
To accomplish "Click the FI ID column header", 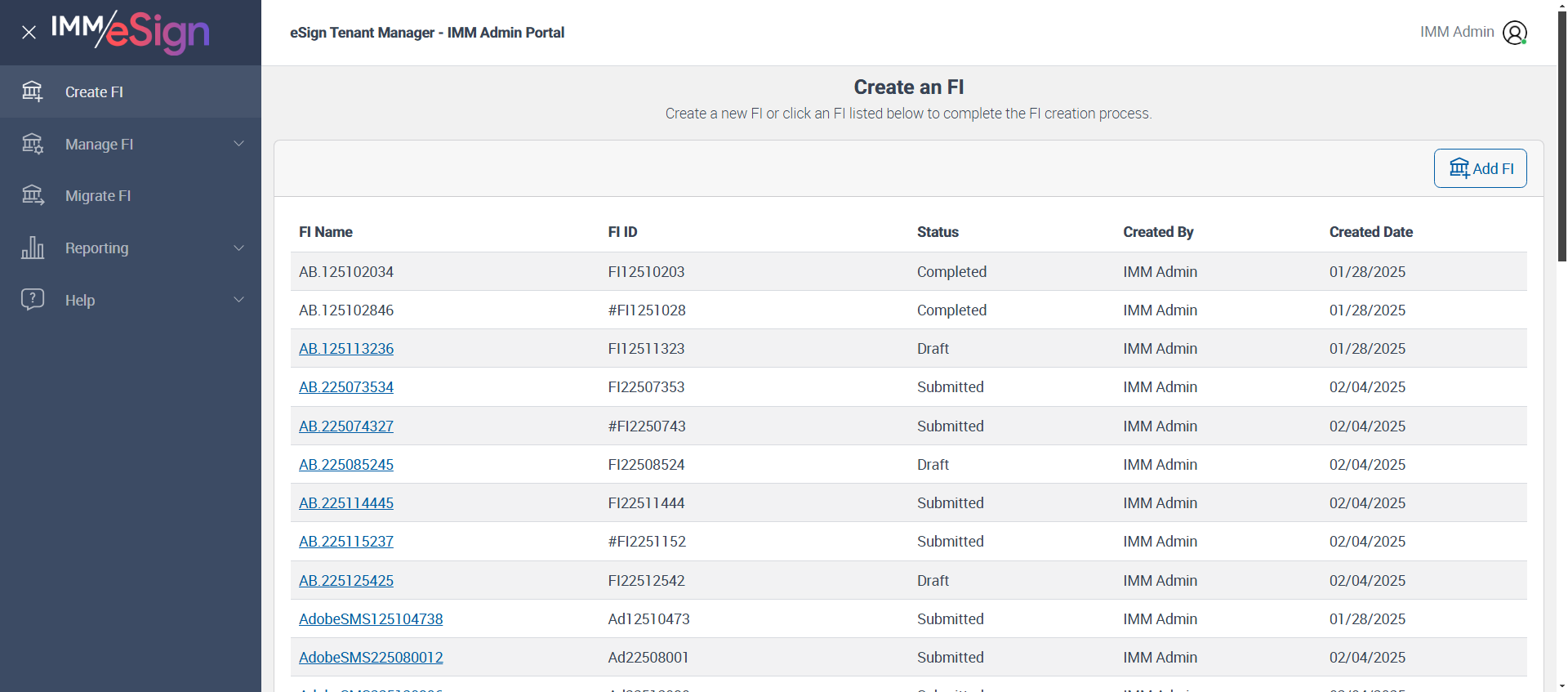I will click(x=622, y=232).
